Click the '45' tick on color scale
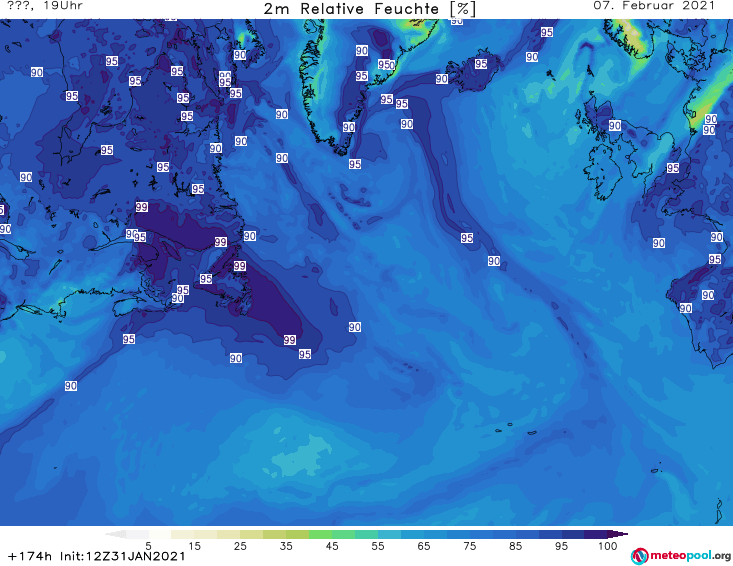This screenshot has height=566, width=733. (x=332, y=545)
